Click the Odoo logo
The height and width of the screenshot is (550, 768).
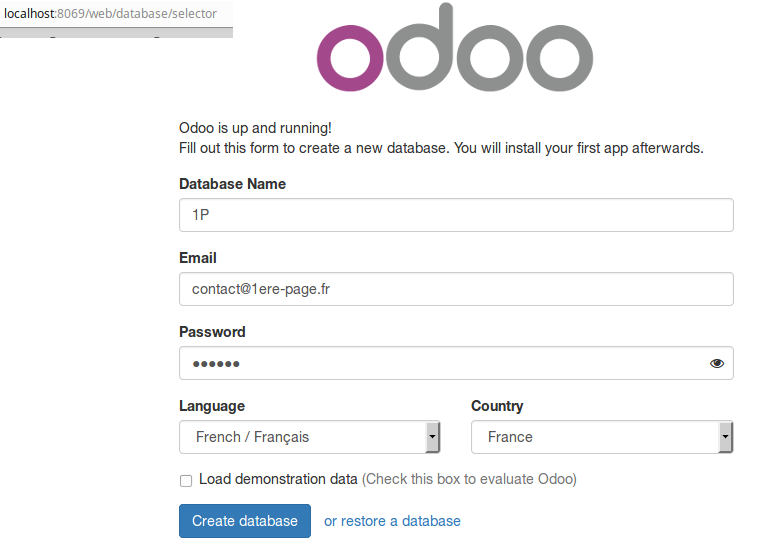[455, 48]
